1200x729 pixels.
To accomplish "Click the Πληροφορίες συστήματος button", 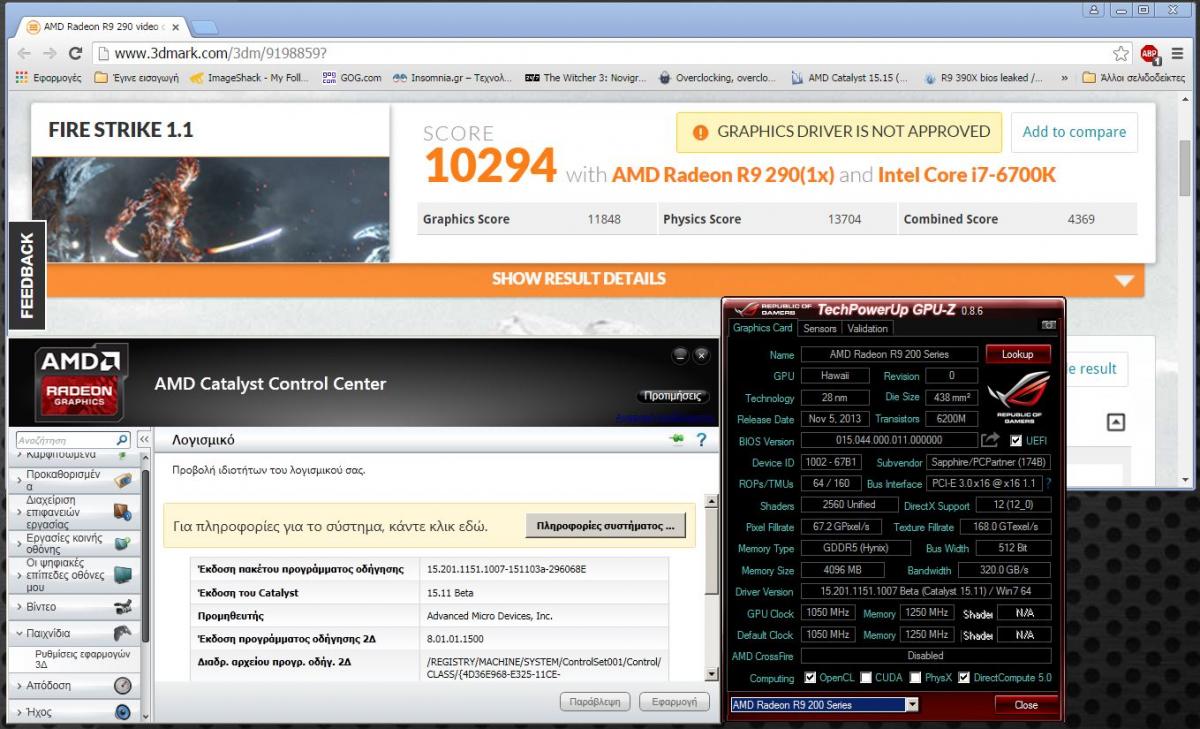I will click(x=605, y=525).
